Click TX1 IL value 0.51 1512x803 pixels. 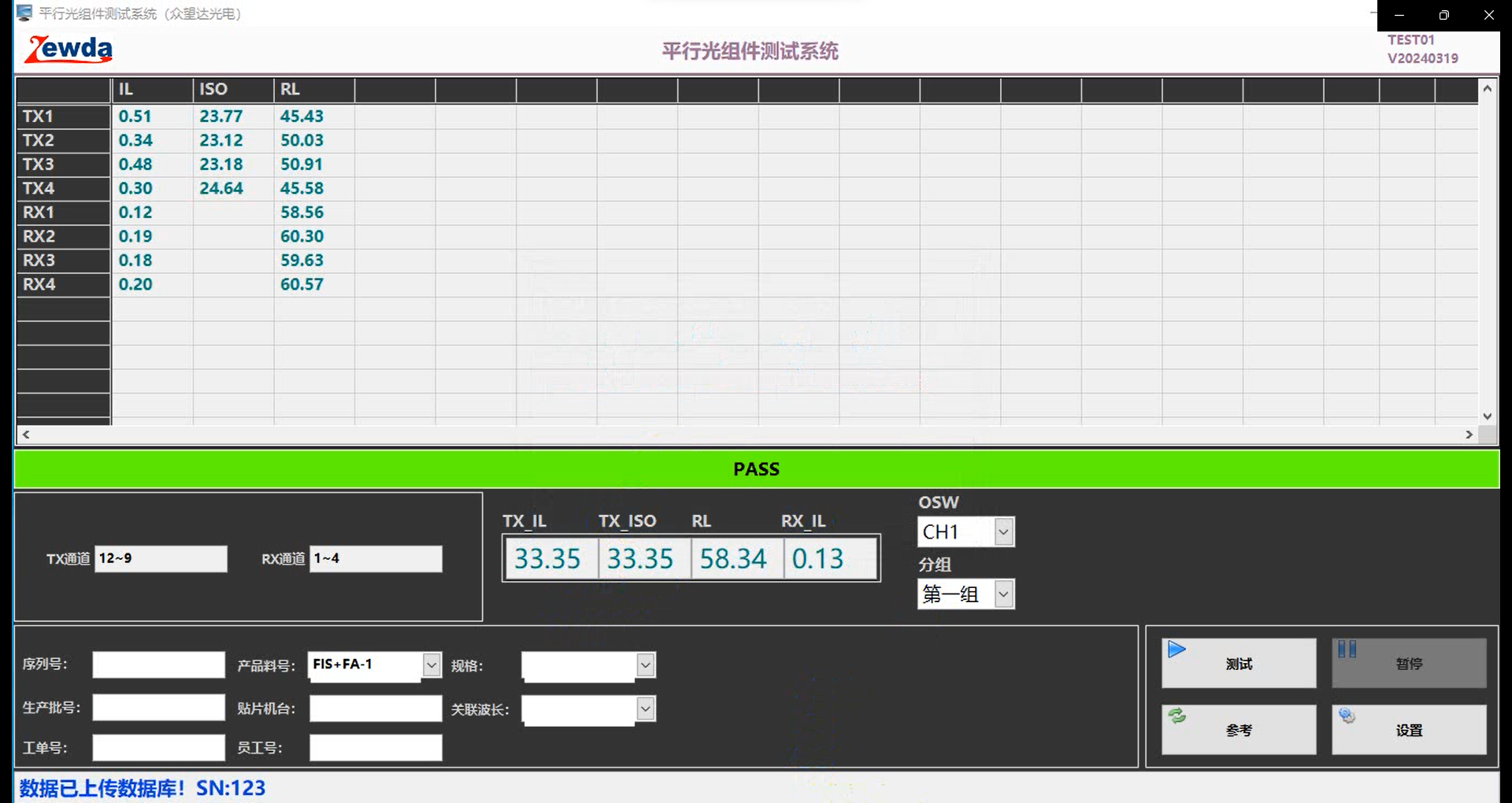135,117
